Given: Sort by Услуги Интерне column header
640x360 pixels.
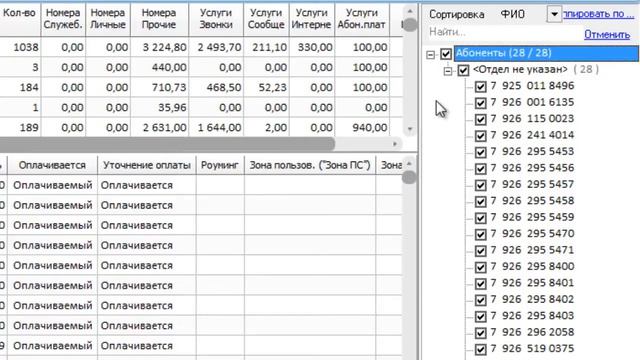Looking at the screenshot, I should (312, 19).
